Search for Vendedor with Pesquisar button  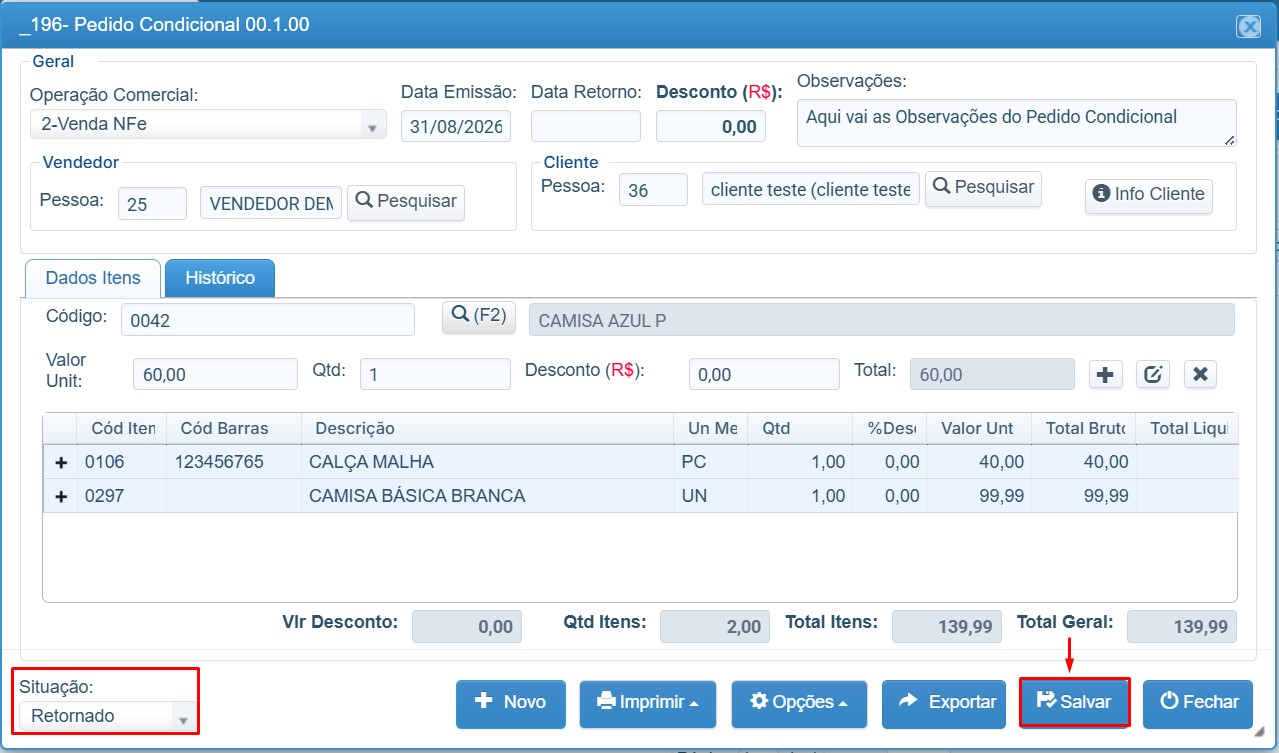pyautogui.click(x=406, y=202)
